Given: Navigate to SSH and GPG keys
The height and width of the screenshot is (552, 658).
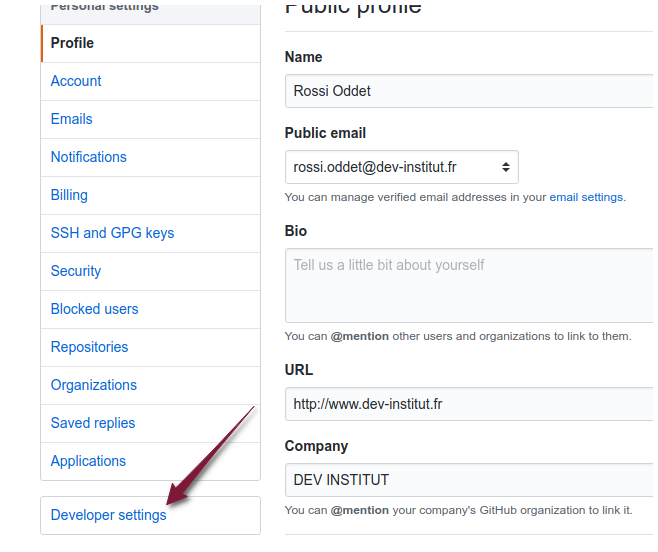Looking at the screenshot, I should (112, 233).
